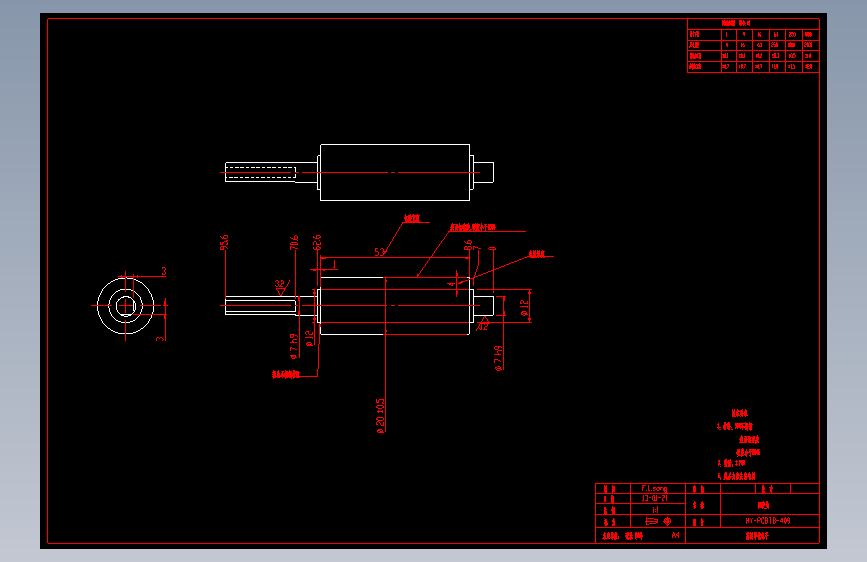Image resolution: width=867 pixels, height=562 pixels.
Task: Click the 1:1 scale value cell
Action: coord(656,510)
